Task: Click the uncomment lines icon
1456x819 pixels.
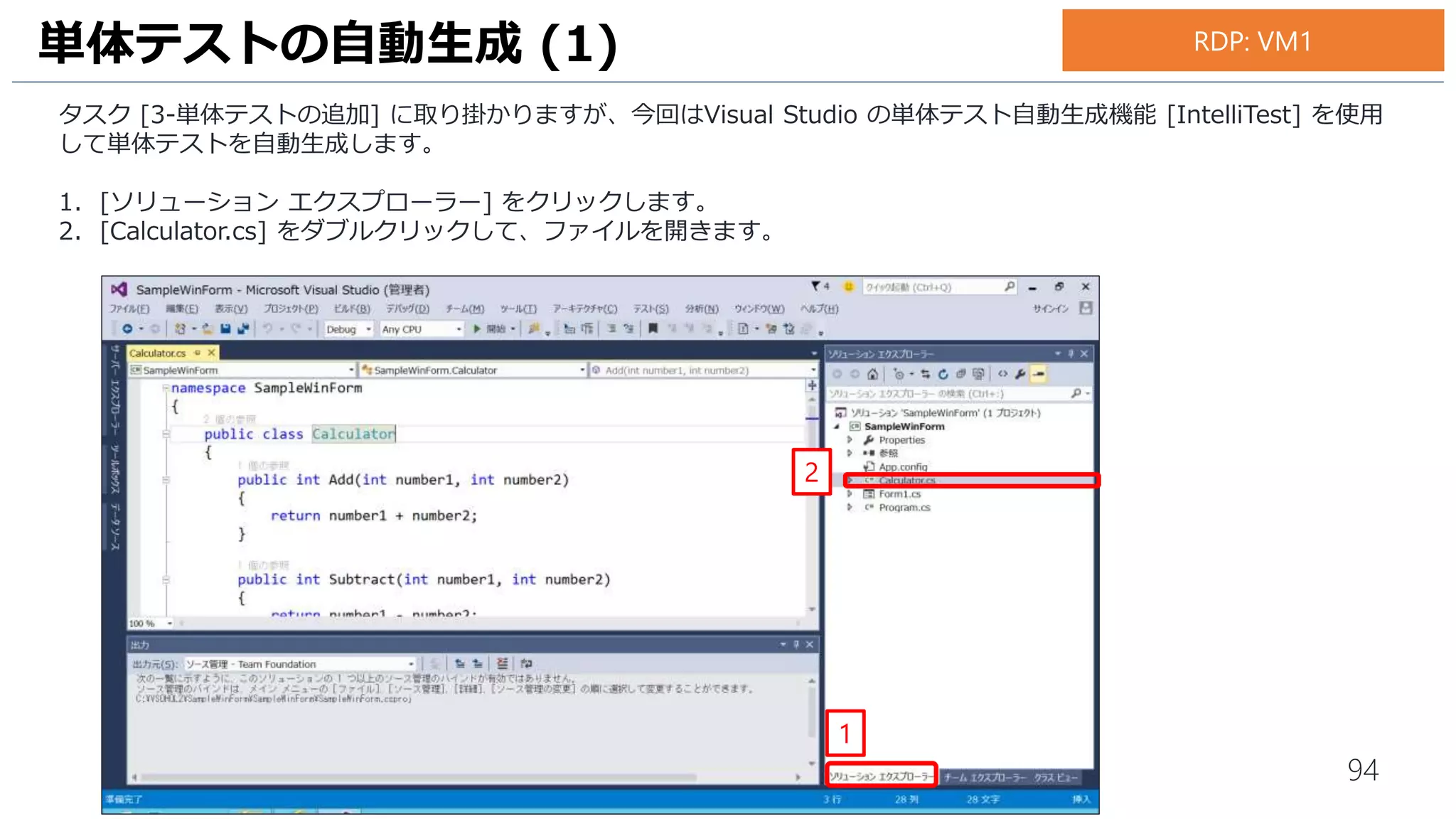Action: click(628, 328)
